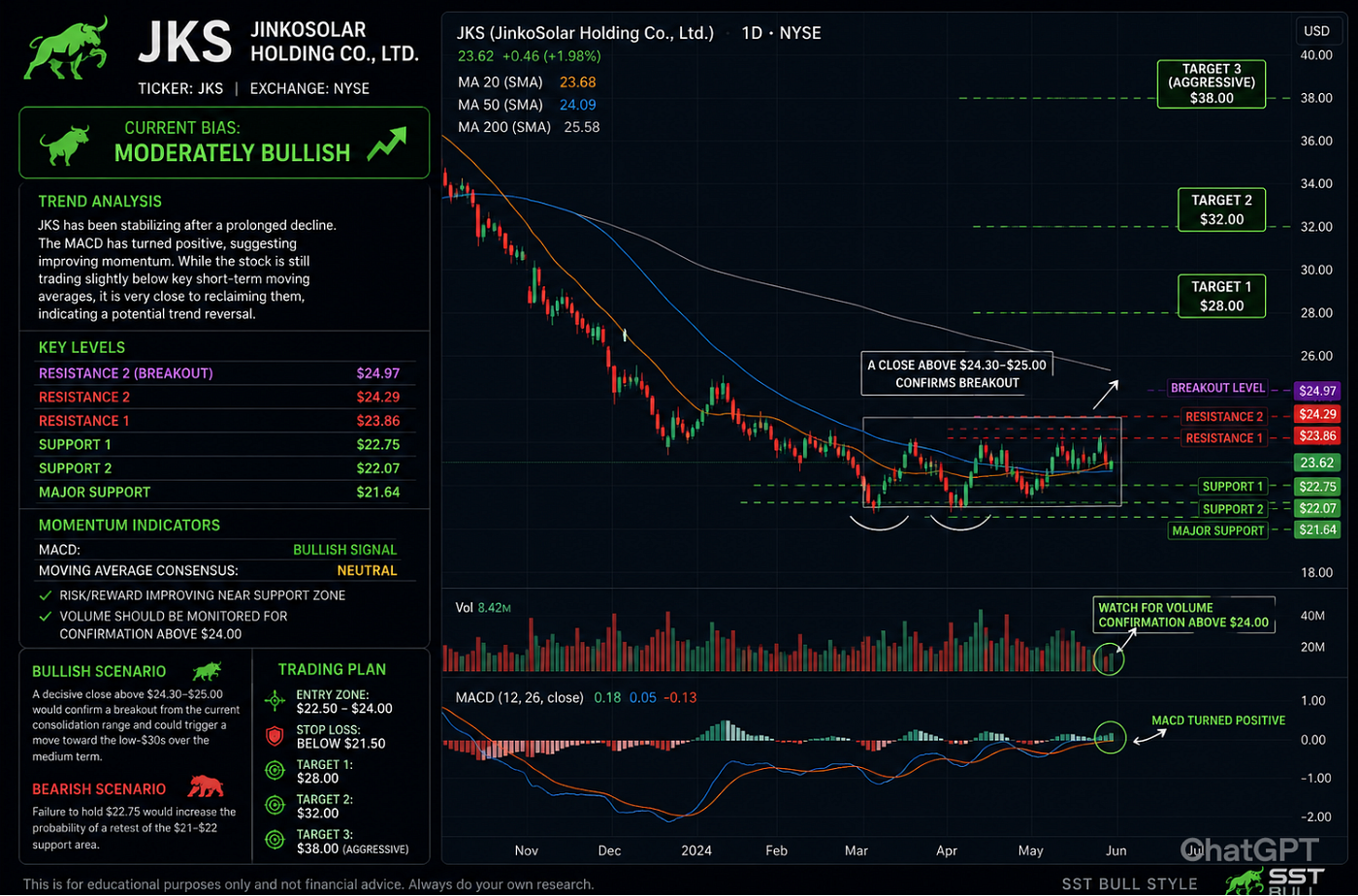Image resolution: width=1358 pixels, height=896 pixels.
Task: Click the red shield icon next to Stop Loss
Action: (275, 736)
